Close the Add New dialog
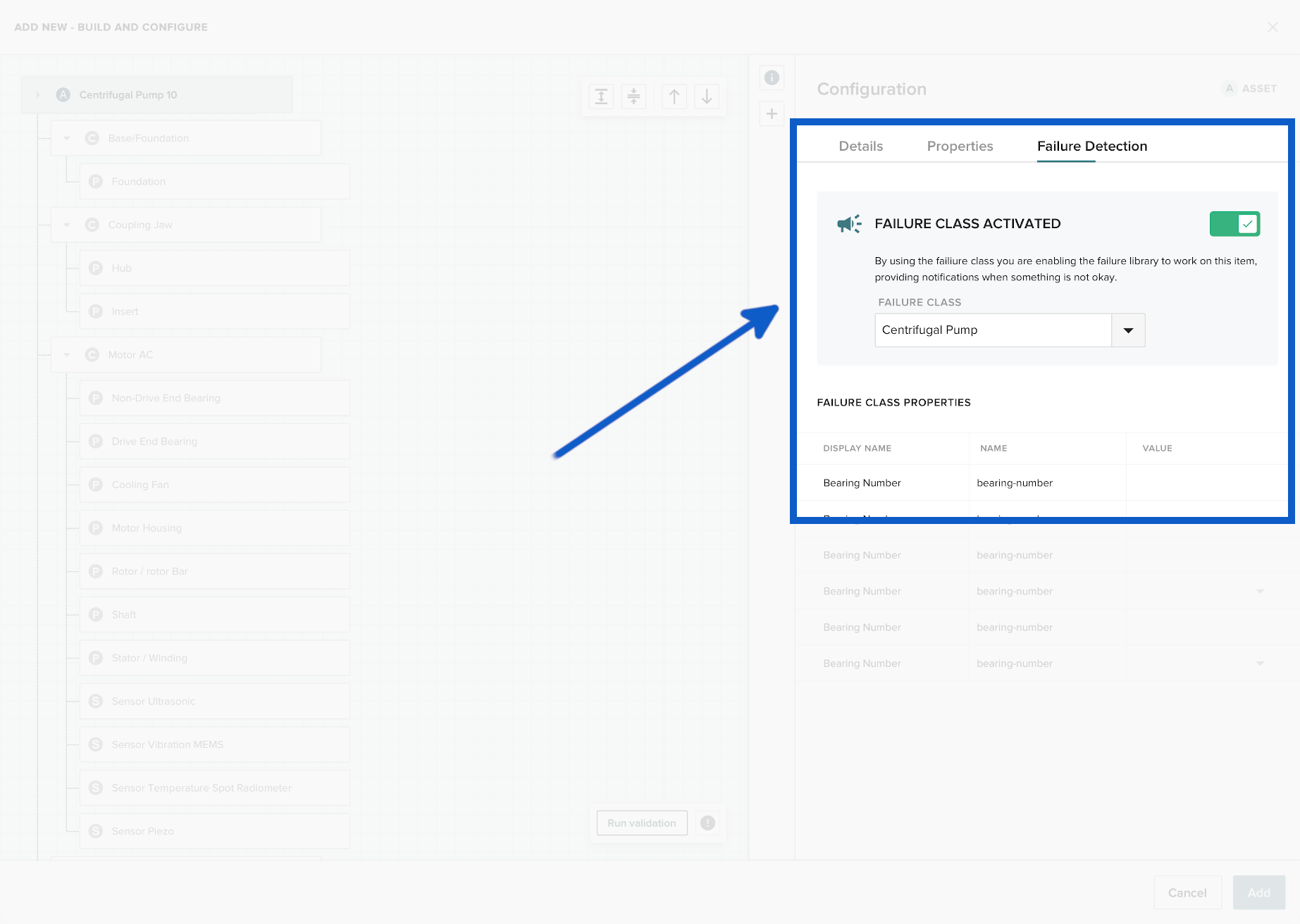The width and height of the screenshot is (1300, 924). (x=1273, y=27)
